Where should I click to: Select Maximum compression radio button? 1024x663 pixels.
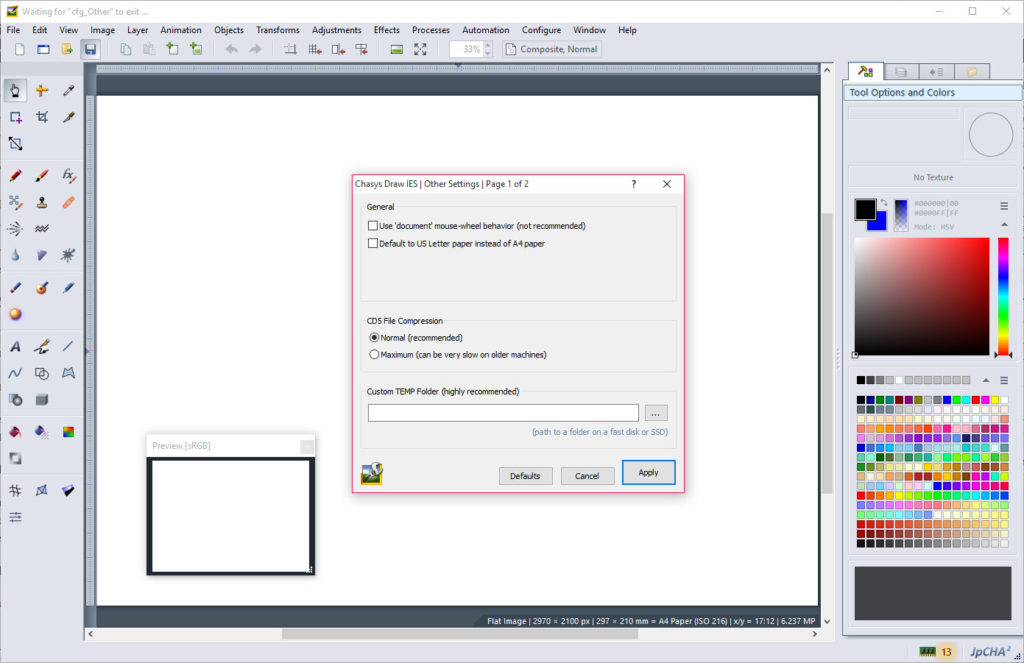[x=374, y=355]
